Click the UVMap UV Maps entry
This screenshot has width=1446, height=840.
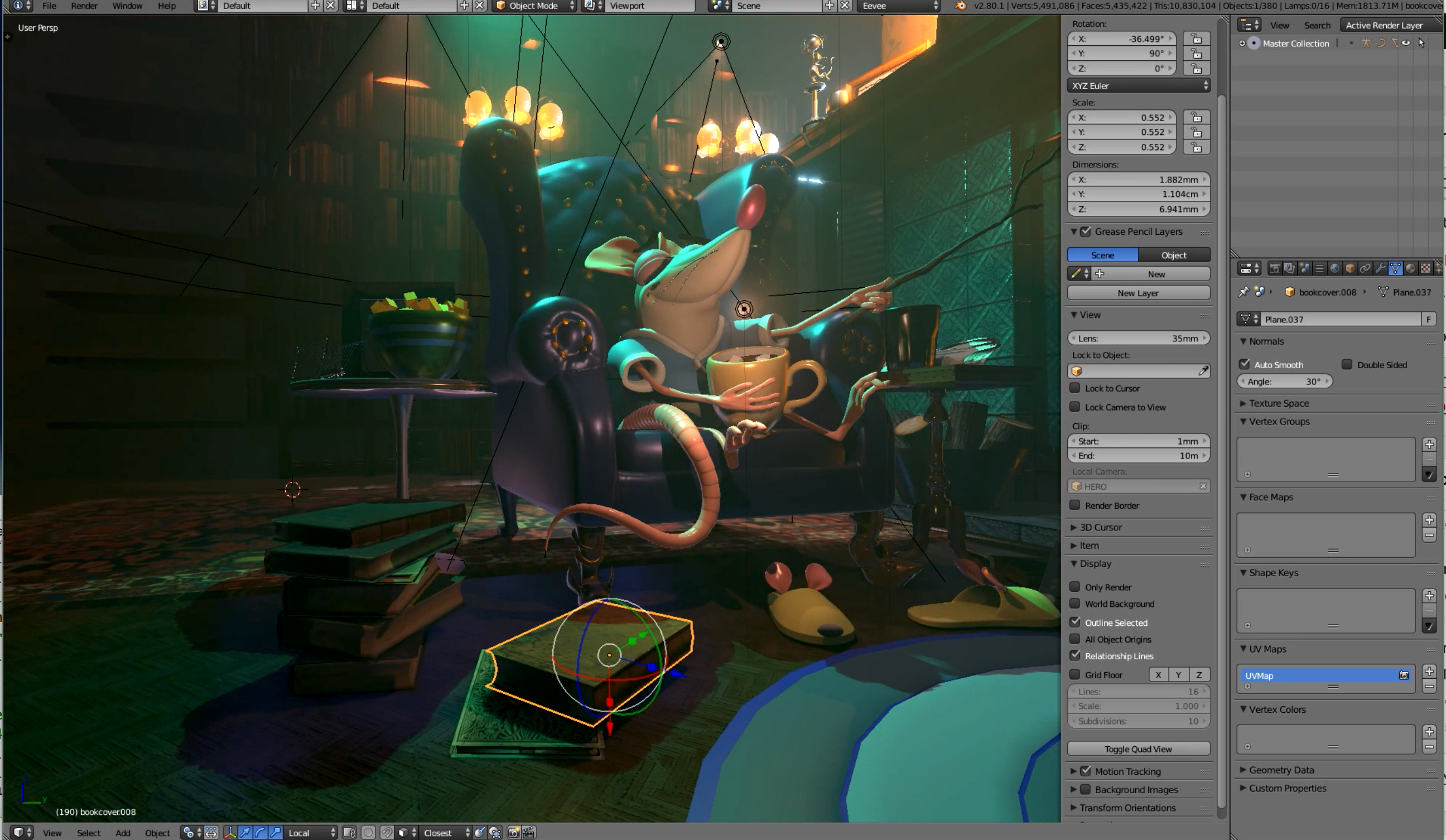coord(1315,675)
